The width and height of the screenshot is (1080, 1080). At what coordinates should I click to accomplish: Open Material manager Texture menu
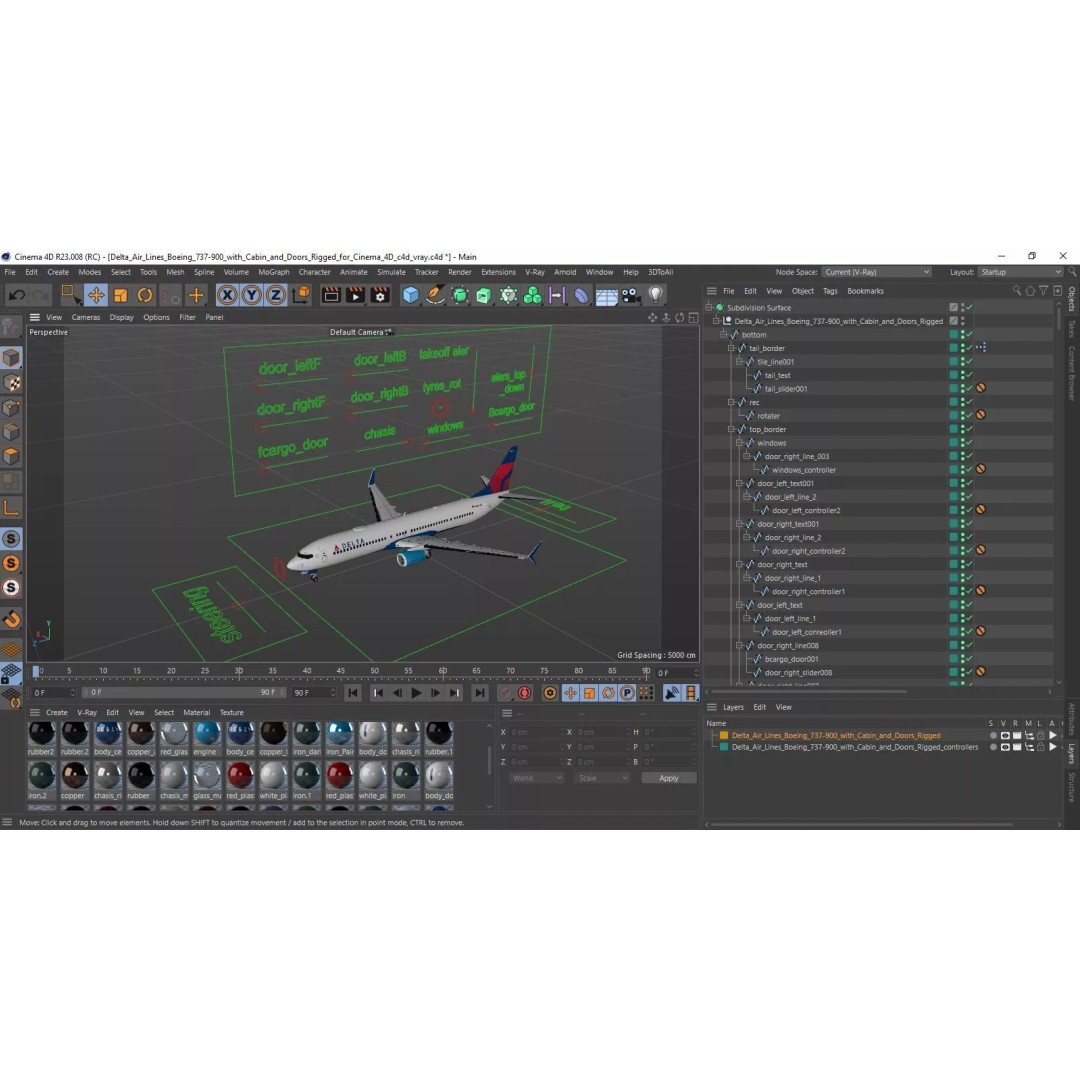pos(231,713)
